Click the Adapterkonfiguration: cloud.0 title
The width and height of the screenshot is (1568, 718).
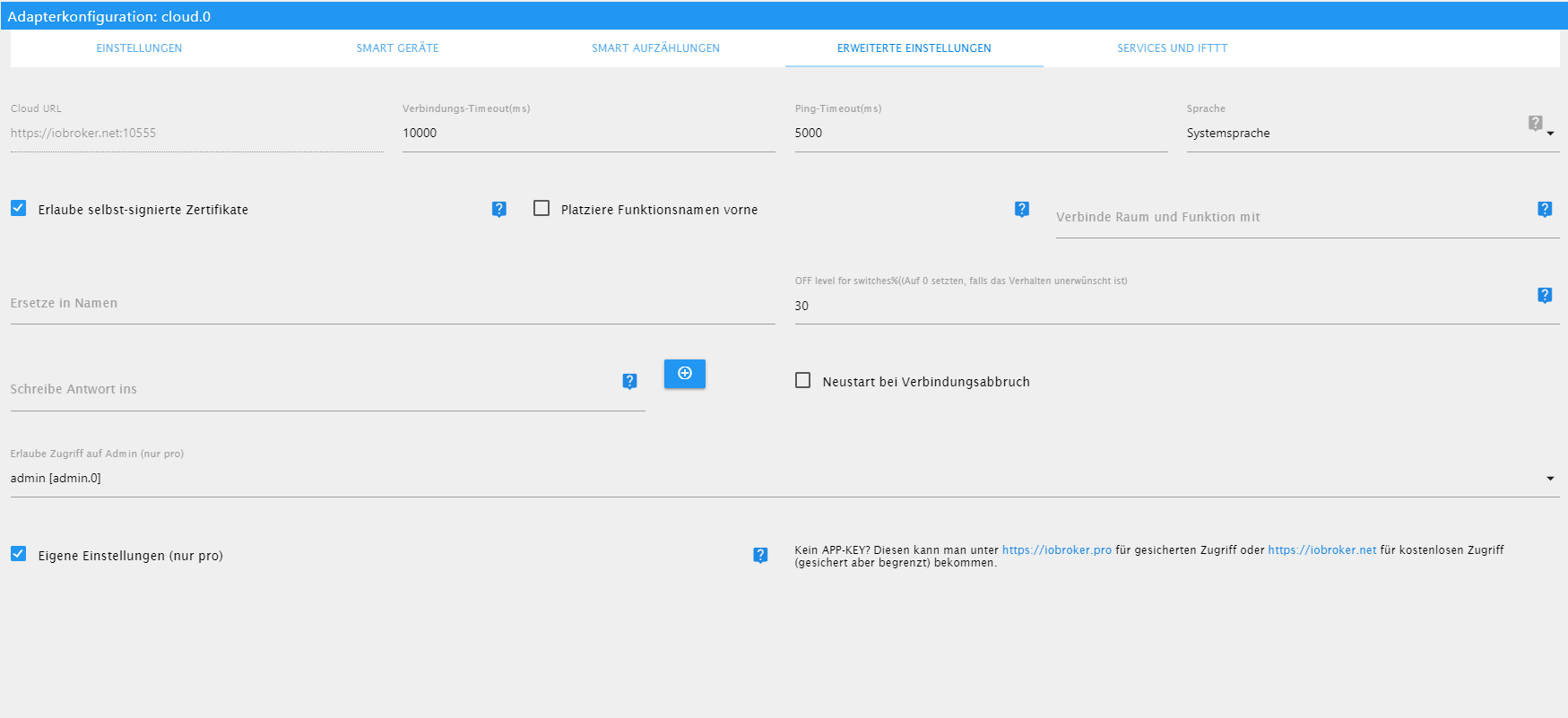[x=109, y=16]
